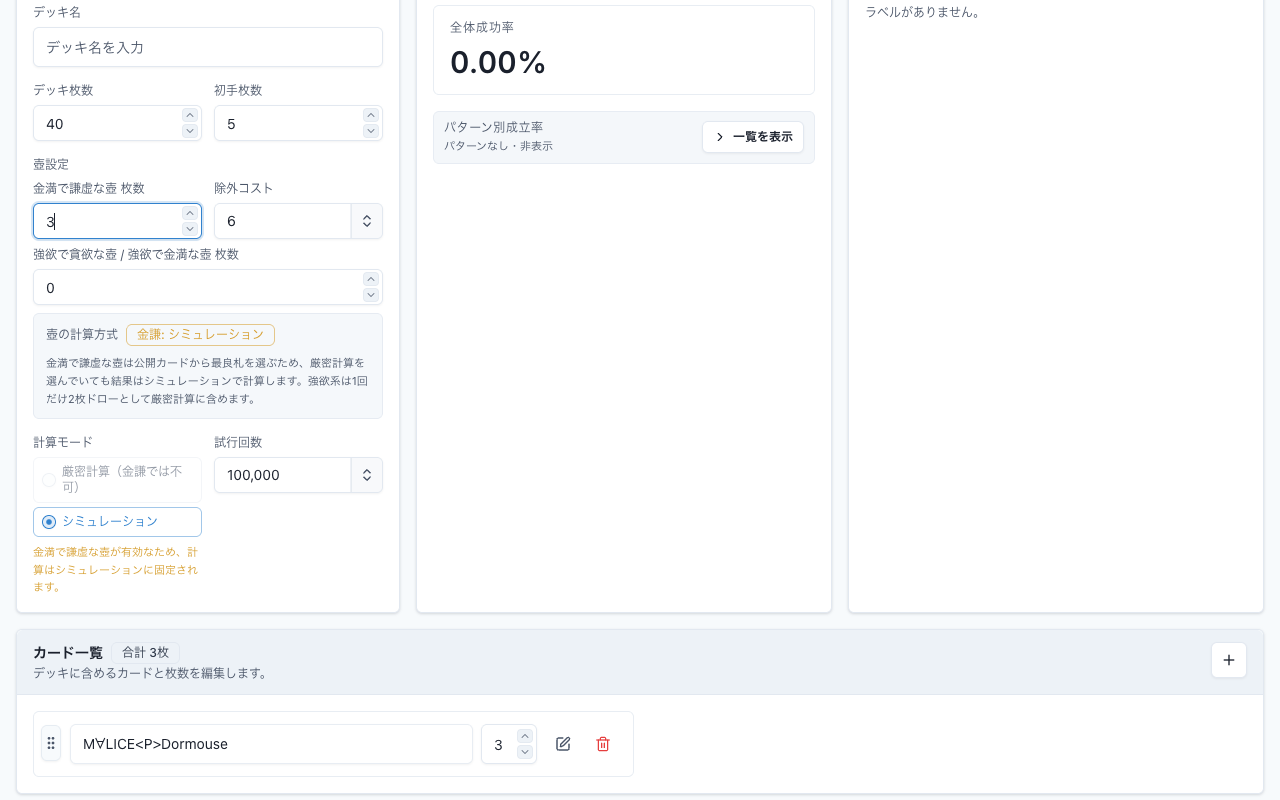The width and height of the screenshot is (1280, 800).
Task: Decrease デッキ枚数 with down arrow
Action: [190, 131]
